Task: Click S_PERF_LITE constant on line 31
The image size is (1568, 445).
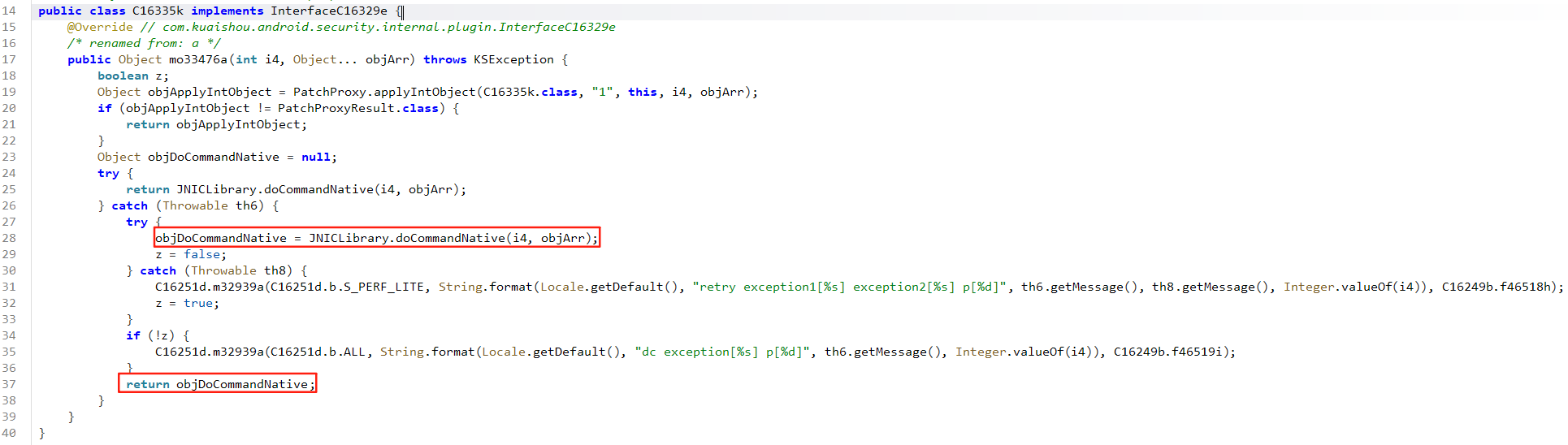Action: coord(384,287)
